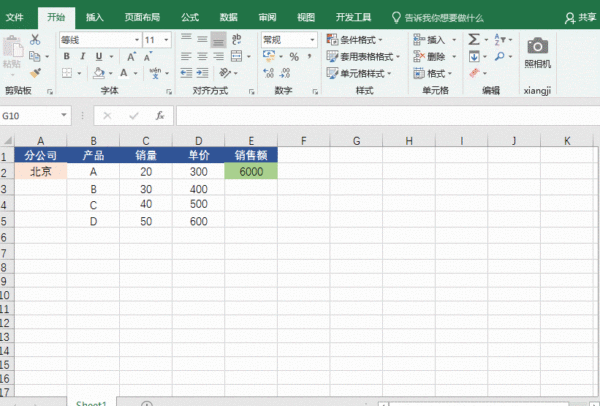Select cell A2 北京
Screen dimensions: 600x406
pyautogui.click(x=41, y=171)
